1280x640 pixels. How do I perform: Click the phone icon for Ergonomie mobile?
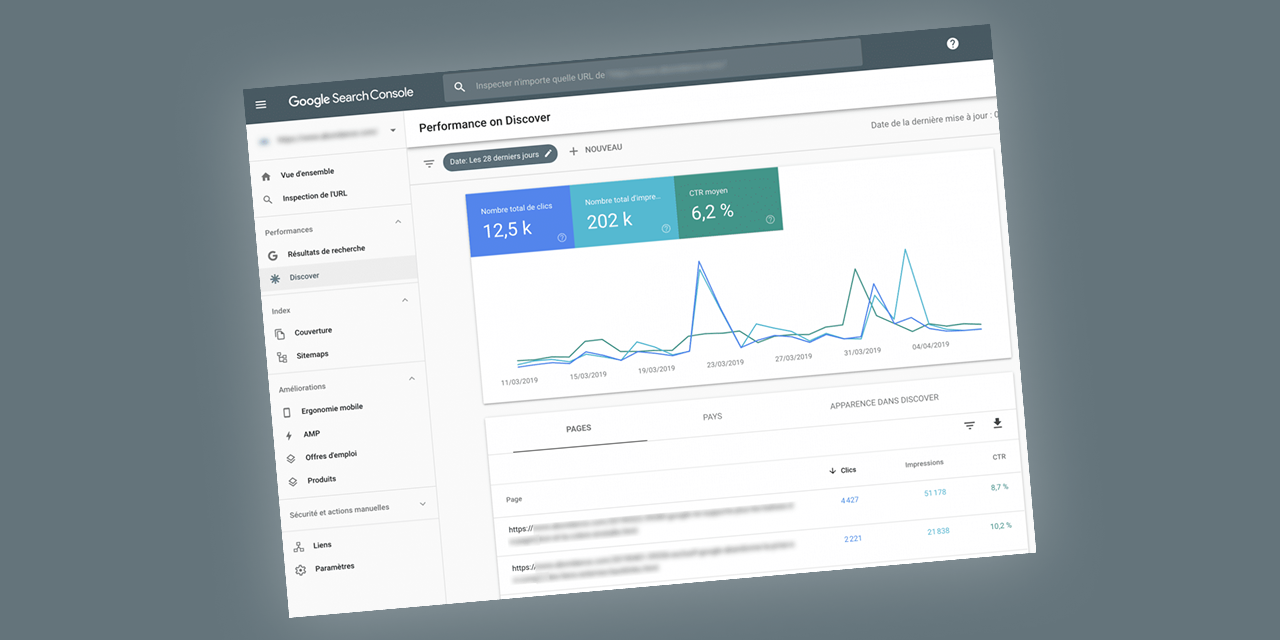pyautogui.click(x=287, y=412)
